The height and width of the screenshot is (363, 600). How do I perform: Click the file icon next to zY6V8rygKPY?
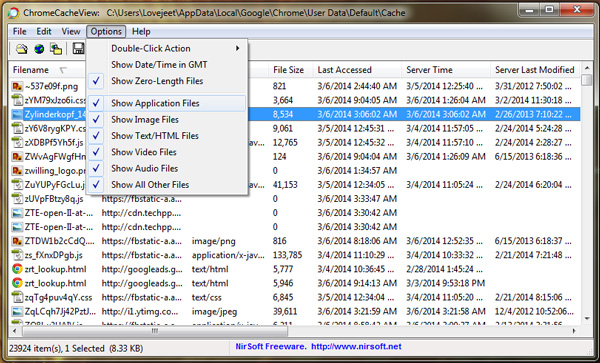coord(17,128)
